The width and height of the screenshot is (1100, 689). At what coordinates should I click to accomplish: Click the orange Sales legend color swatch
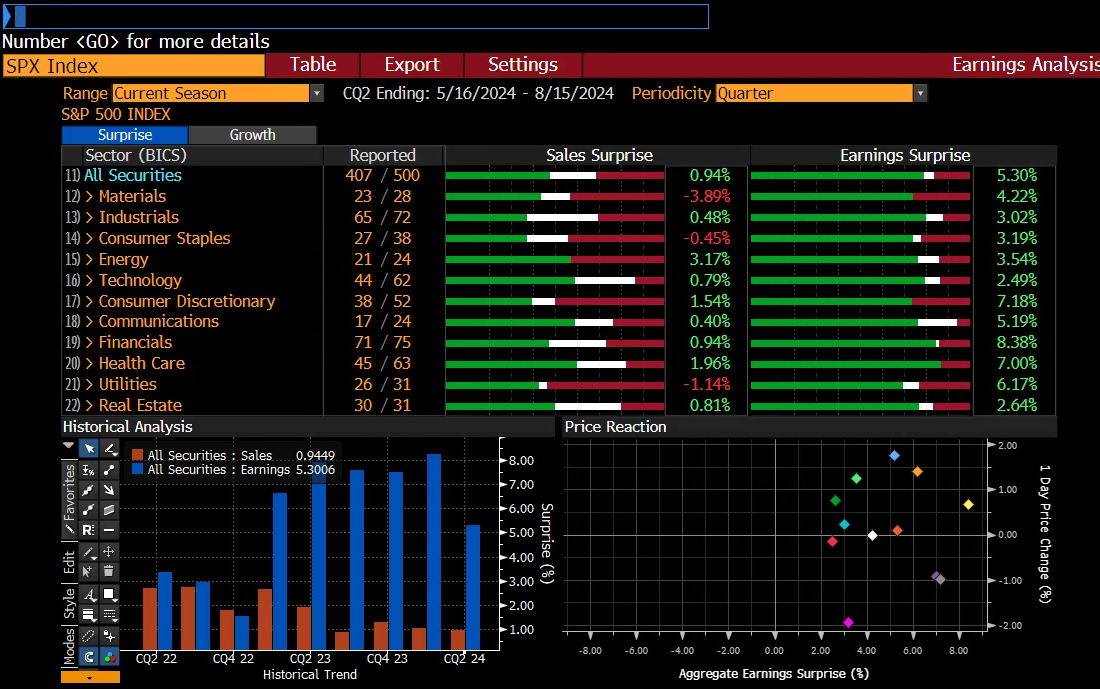[x=138, y=455]
